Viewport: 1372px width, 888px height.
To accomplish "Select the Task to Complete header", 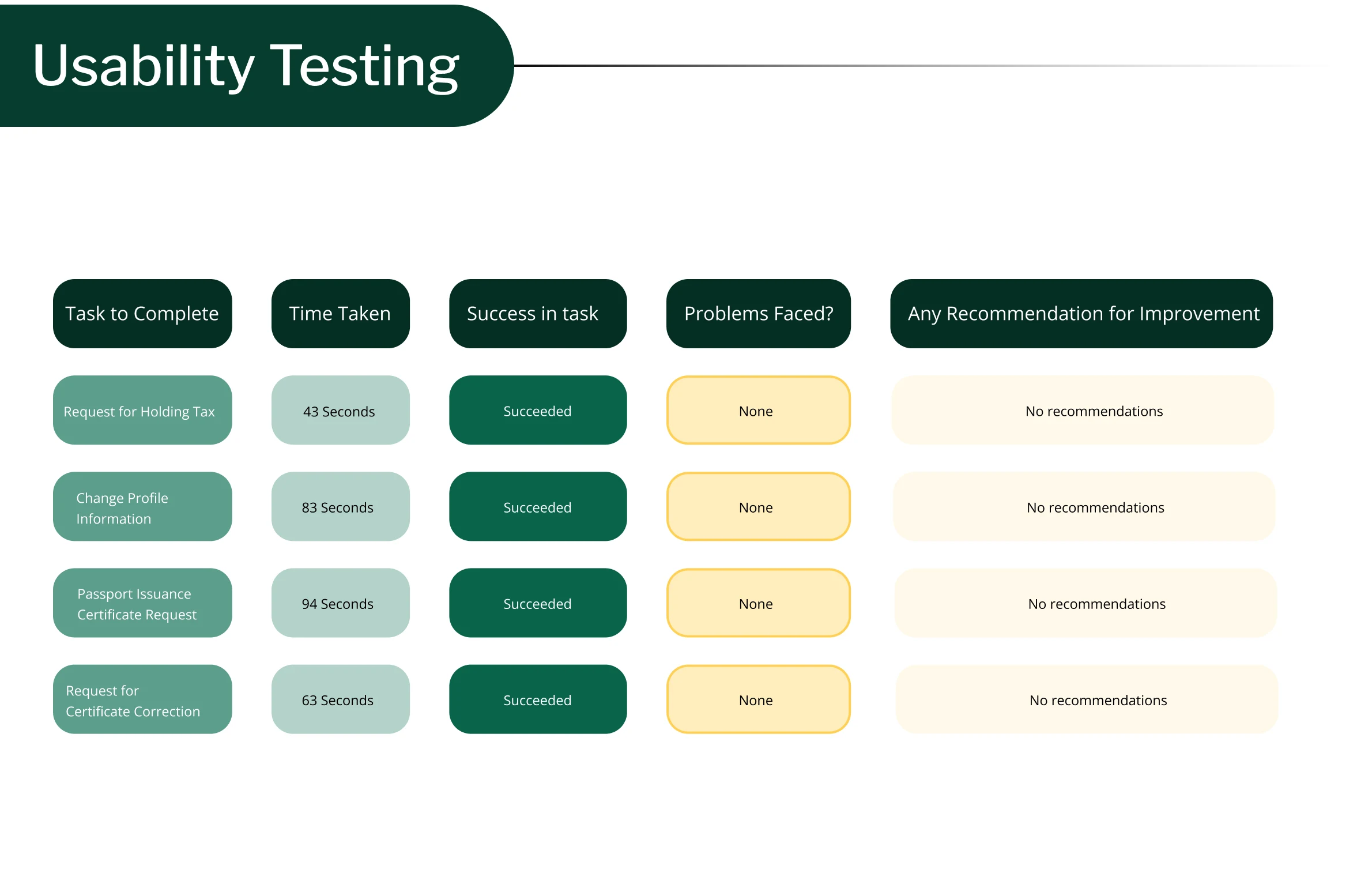I will point(142,314).
